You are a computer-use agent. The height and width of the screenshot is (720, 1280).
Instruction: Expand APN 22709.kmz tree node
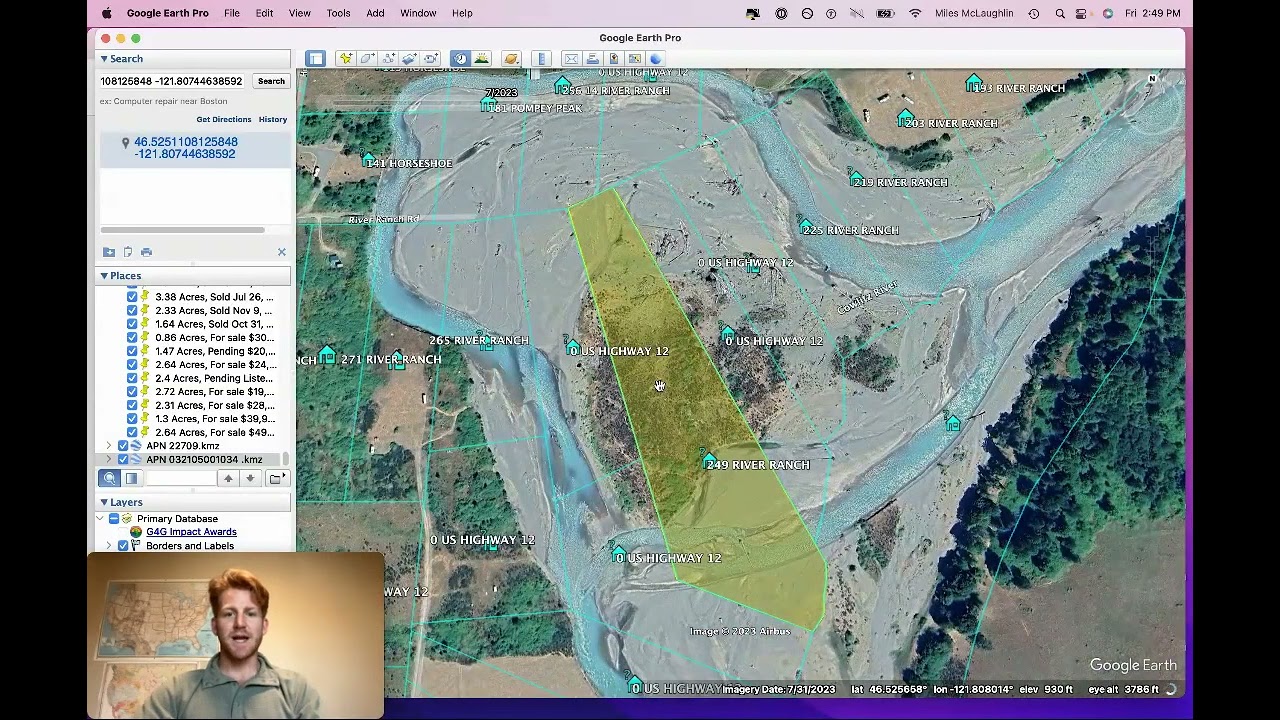[x=109, y=446]
